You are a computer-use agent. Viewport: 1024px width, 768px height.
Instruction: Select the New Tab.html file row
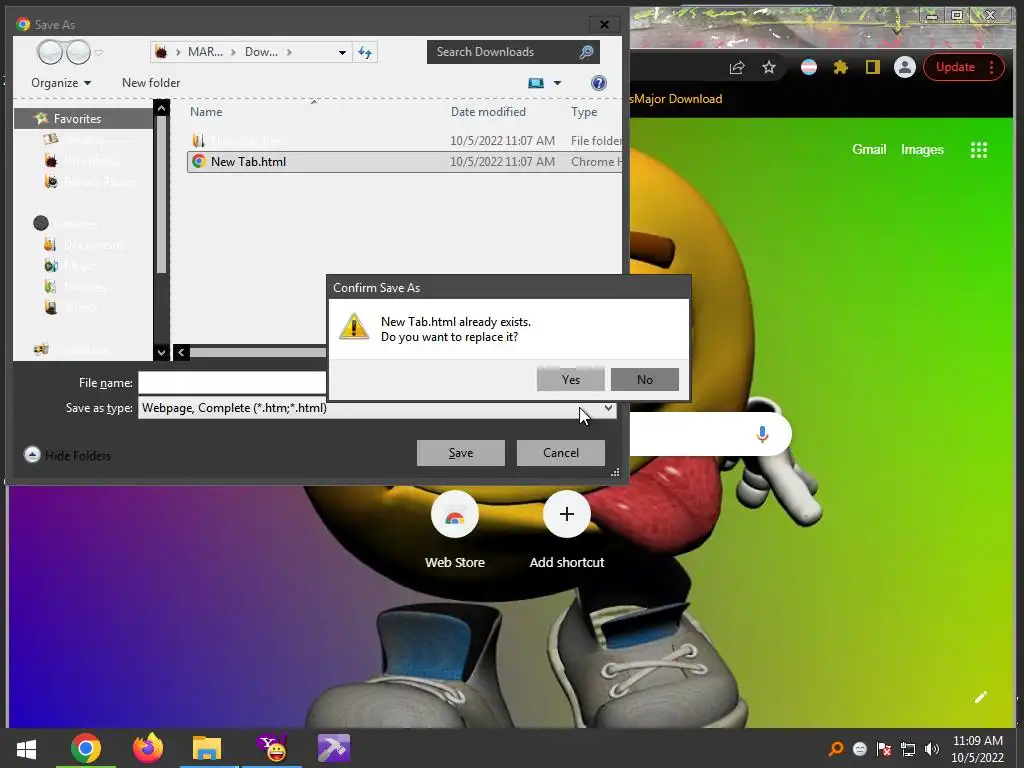coord(404,162)
